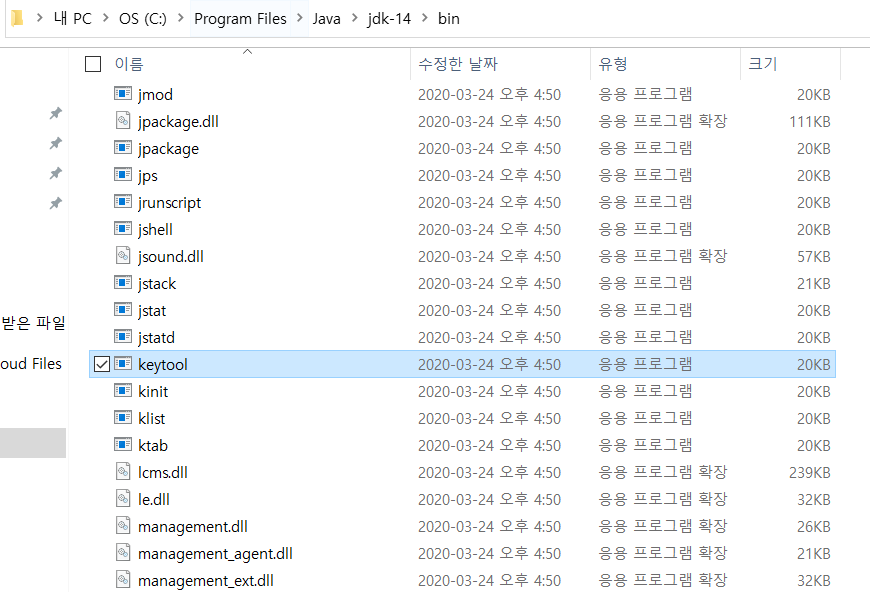The width and height of the screenshot is (870, 592).
Task: Click the topmost pin icon in the sidebar
Action: click(x=55, y=113)
